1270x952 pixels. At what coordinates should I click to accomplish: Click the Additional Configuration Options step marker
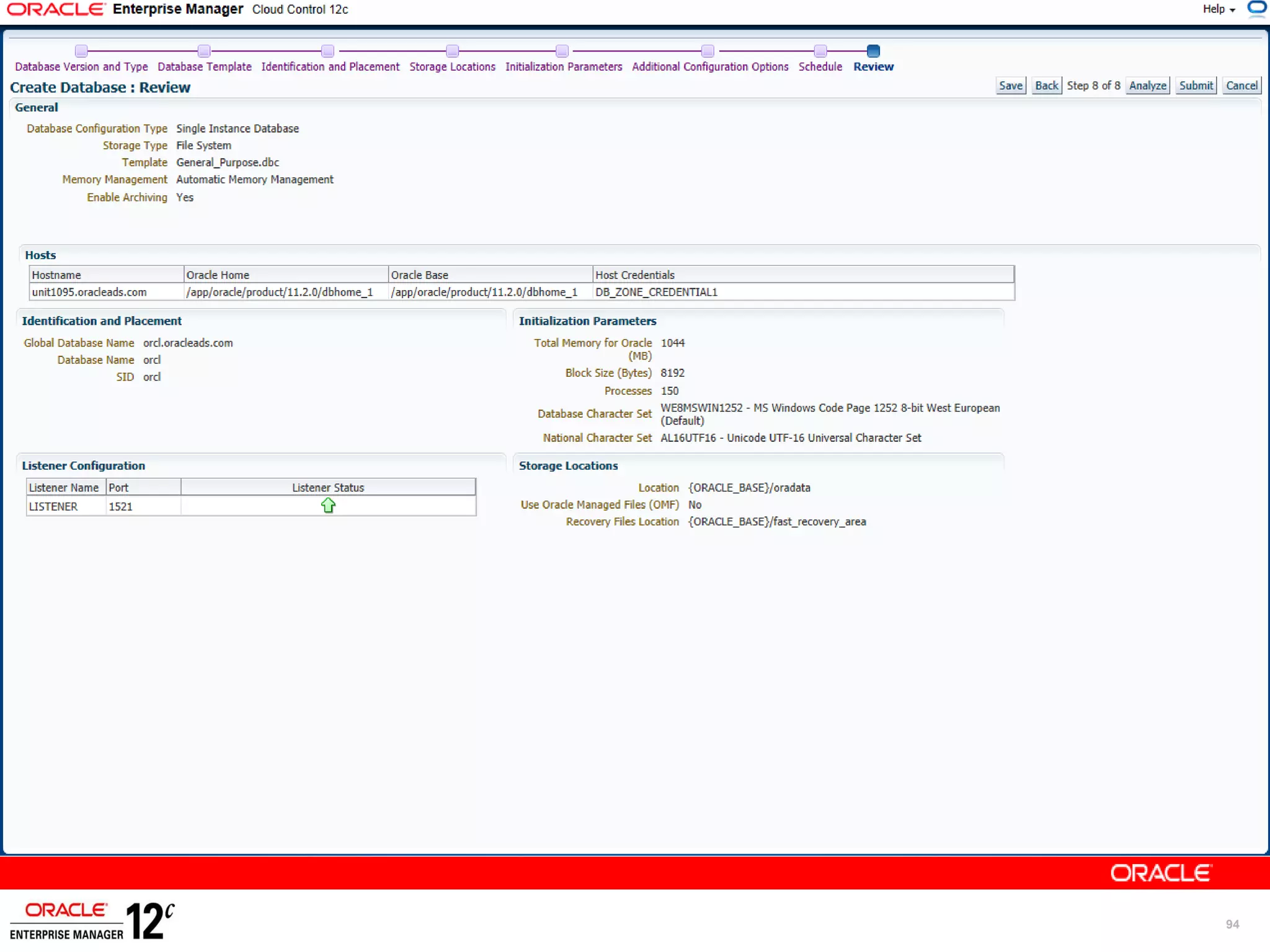click(708, 51)
